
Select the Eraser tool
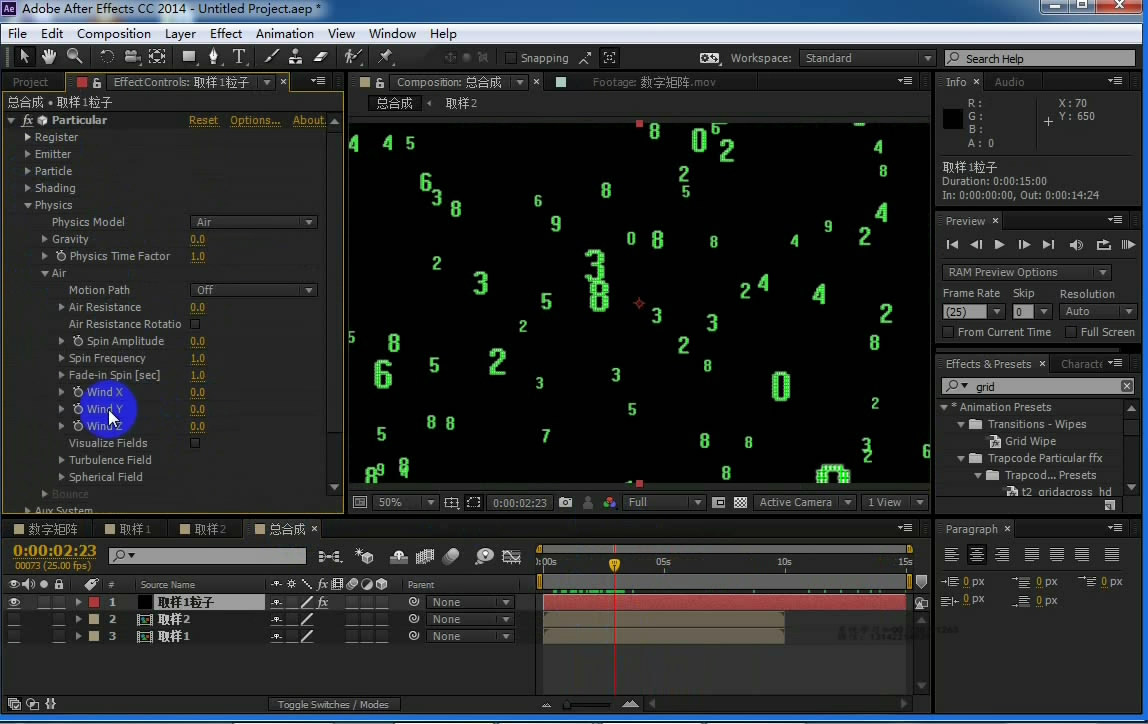tap(320, 56)
